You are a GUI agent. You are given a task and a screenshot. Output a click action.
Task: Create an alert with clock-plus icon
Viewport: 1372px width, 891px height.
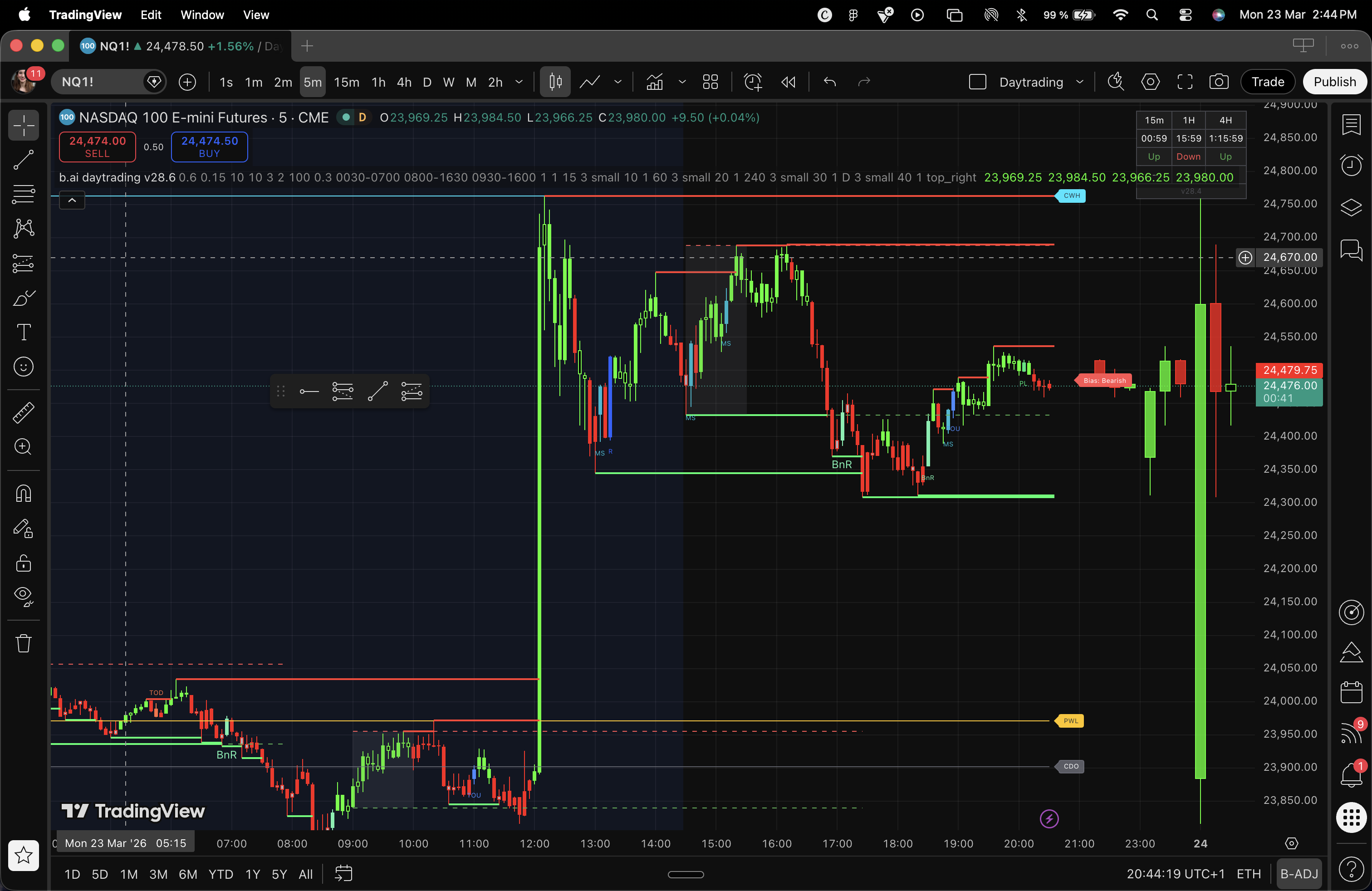coord(753,82)
